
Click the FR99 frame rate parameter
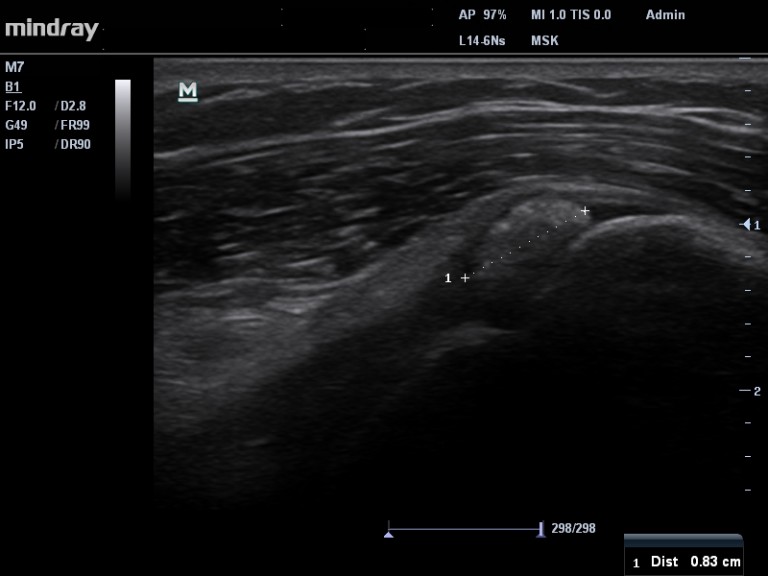[73, 125]
